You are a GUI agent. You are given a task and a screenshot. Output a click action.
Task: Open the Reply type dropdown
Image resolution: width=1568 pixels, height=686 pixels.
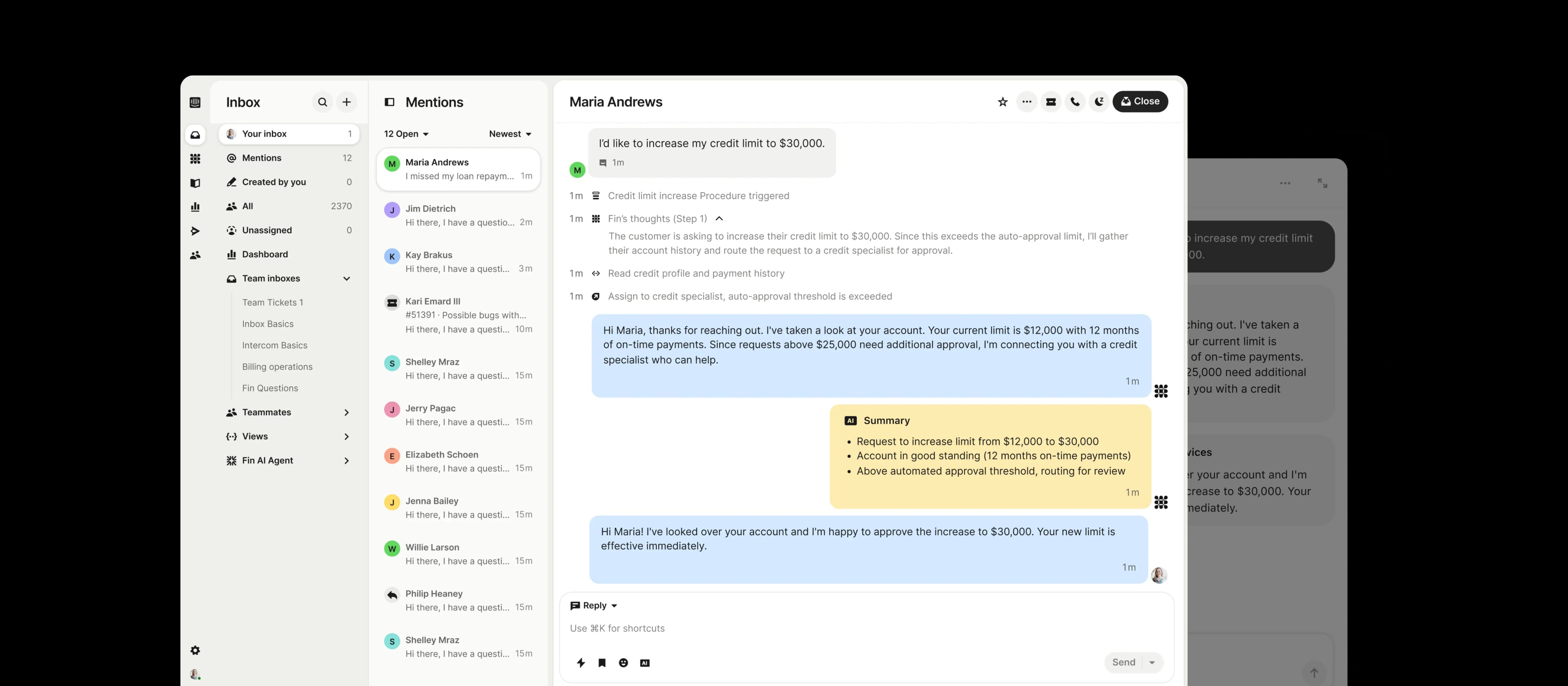[x=594, y=606]
